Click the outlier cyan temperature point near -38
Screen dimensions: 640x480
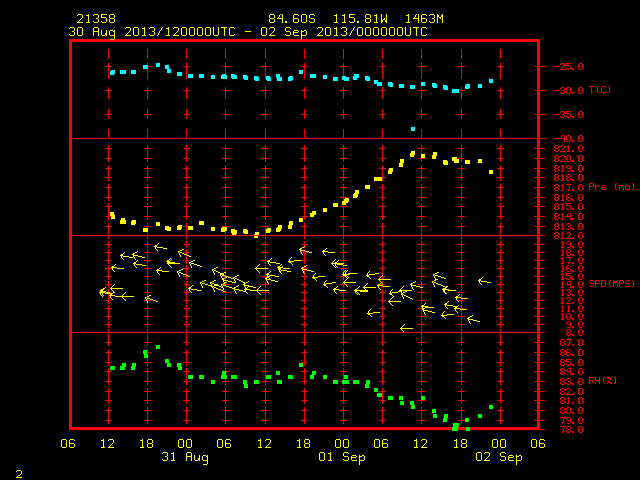coord(413,129)
